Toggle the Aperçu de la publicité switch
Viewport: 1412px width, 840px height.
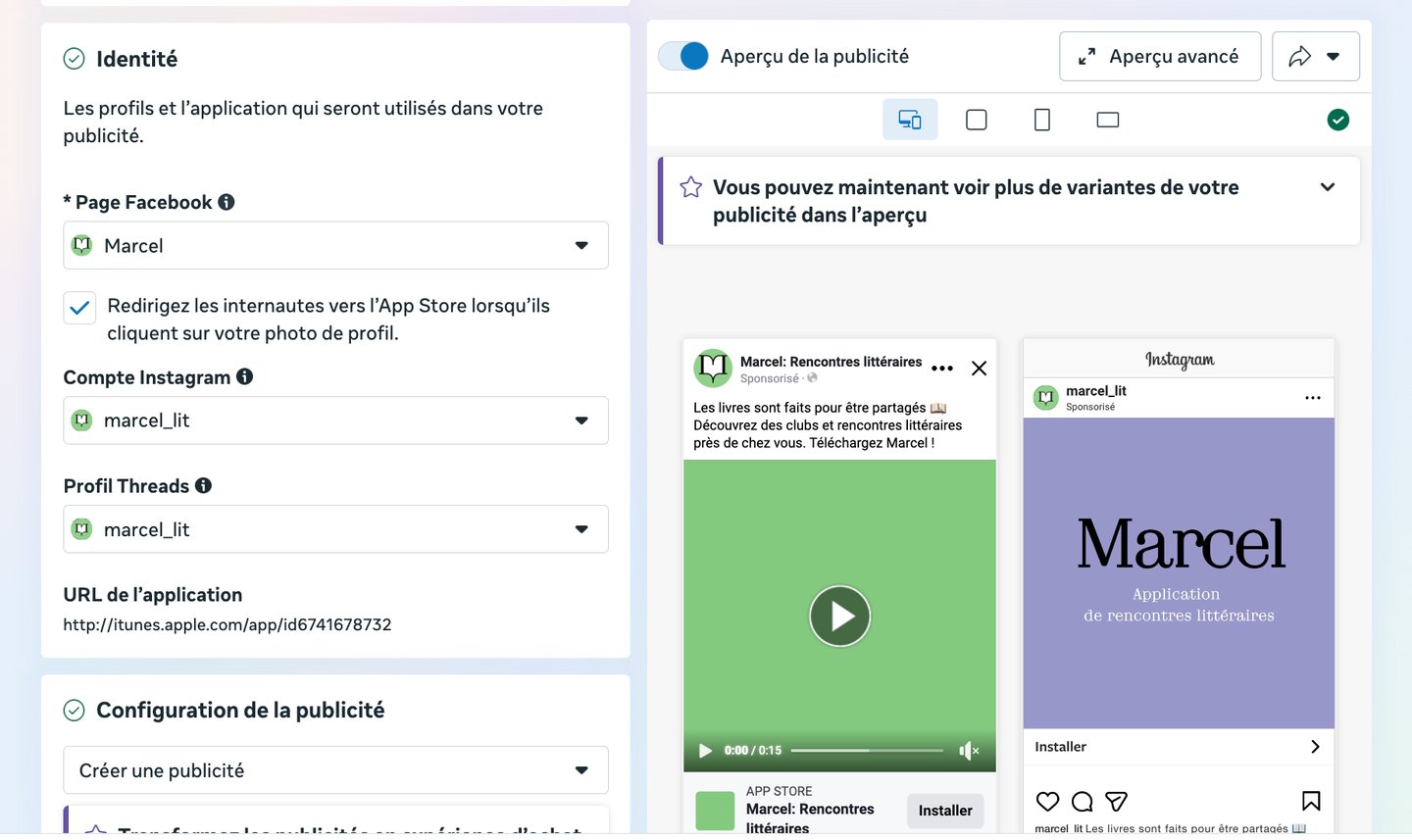coord(683,56)
